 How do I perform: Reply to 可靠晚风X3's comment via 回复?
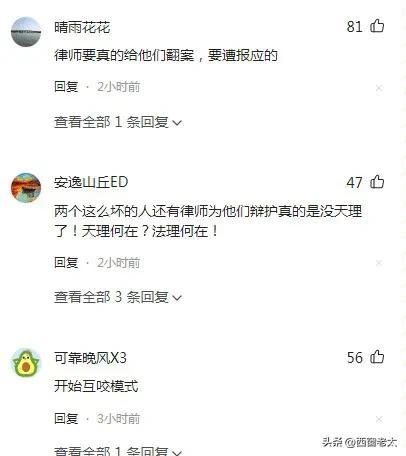tap(66, 419)
